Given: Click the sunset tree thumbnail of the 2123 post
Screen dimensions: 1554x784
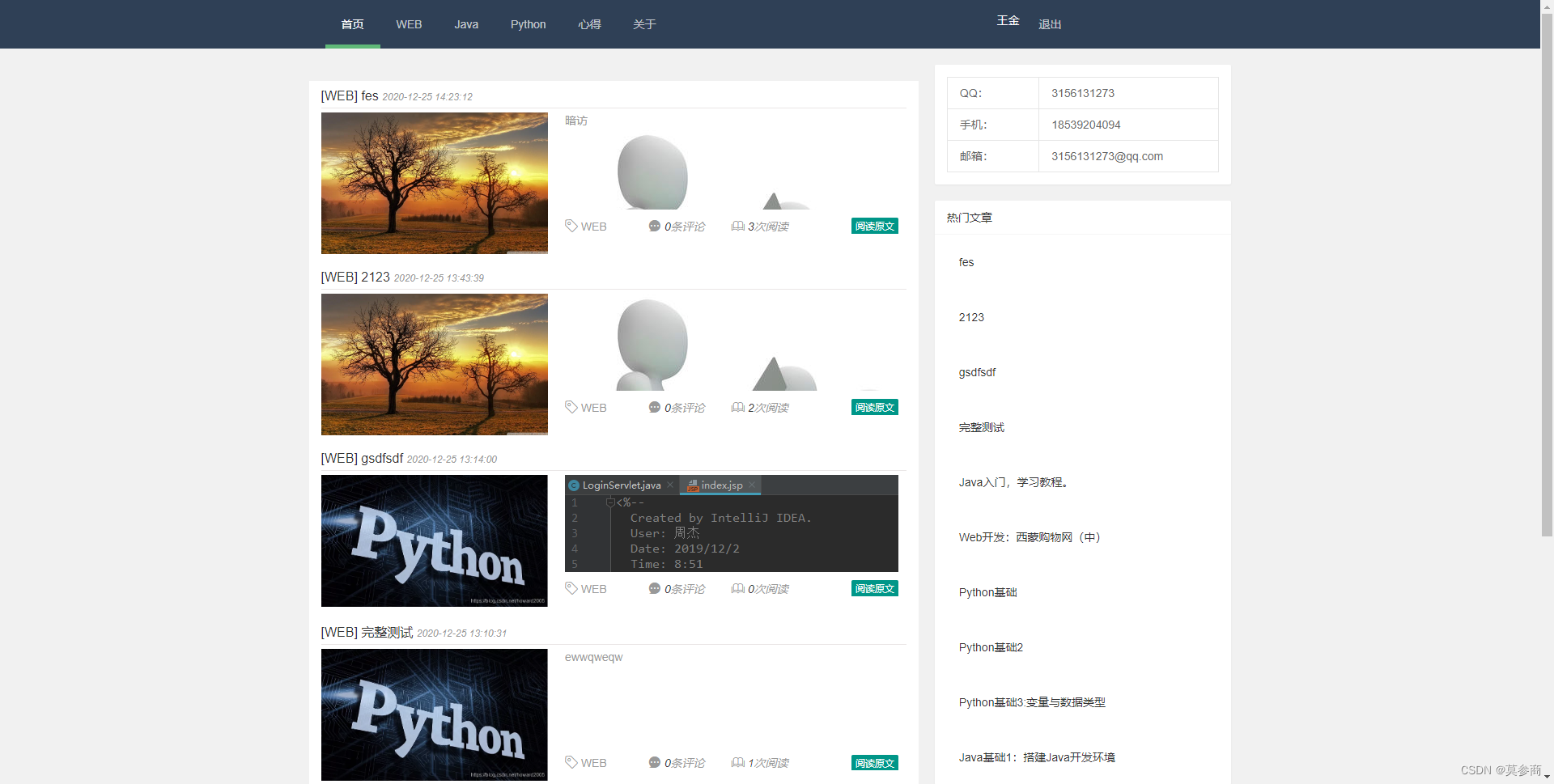Looking at the screenshot, I should click(x=435, y=364).
